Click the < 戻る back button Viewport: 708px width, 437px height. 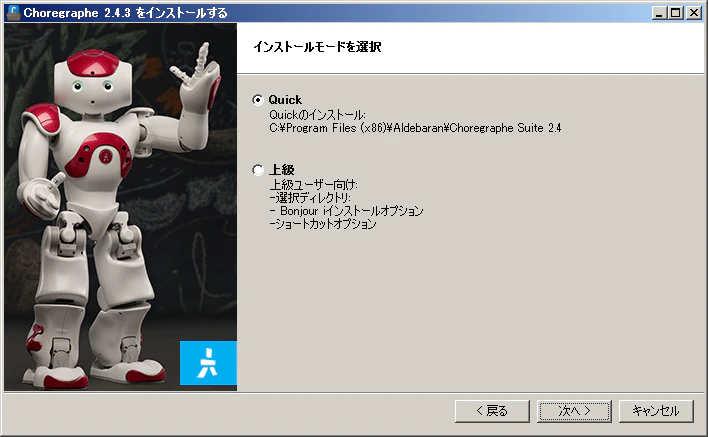[x=492, y=411]
